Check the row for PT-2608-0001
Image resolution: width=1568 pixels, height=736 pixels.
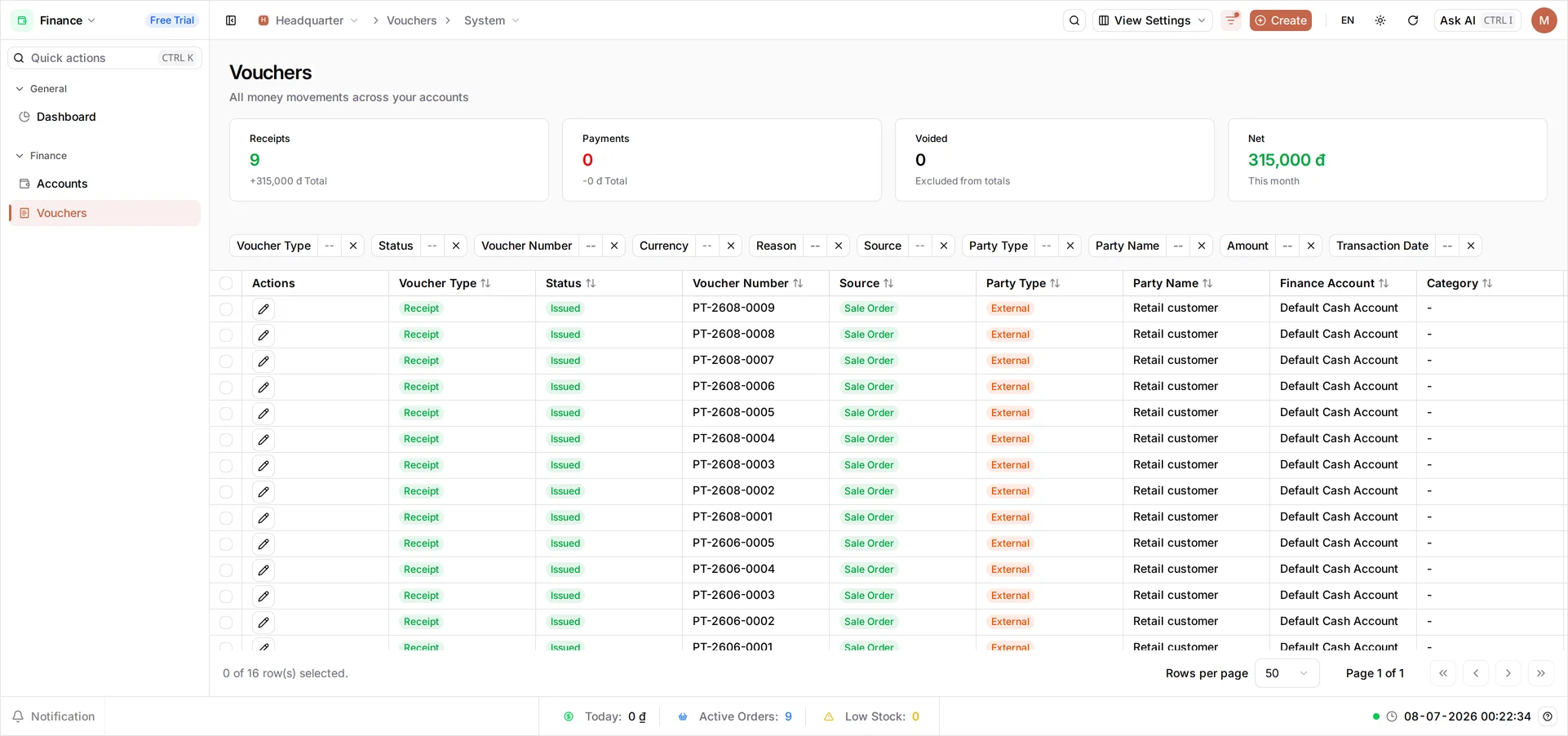click(x=226, y=518)
